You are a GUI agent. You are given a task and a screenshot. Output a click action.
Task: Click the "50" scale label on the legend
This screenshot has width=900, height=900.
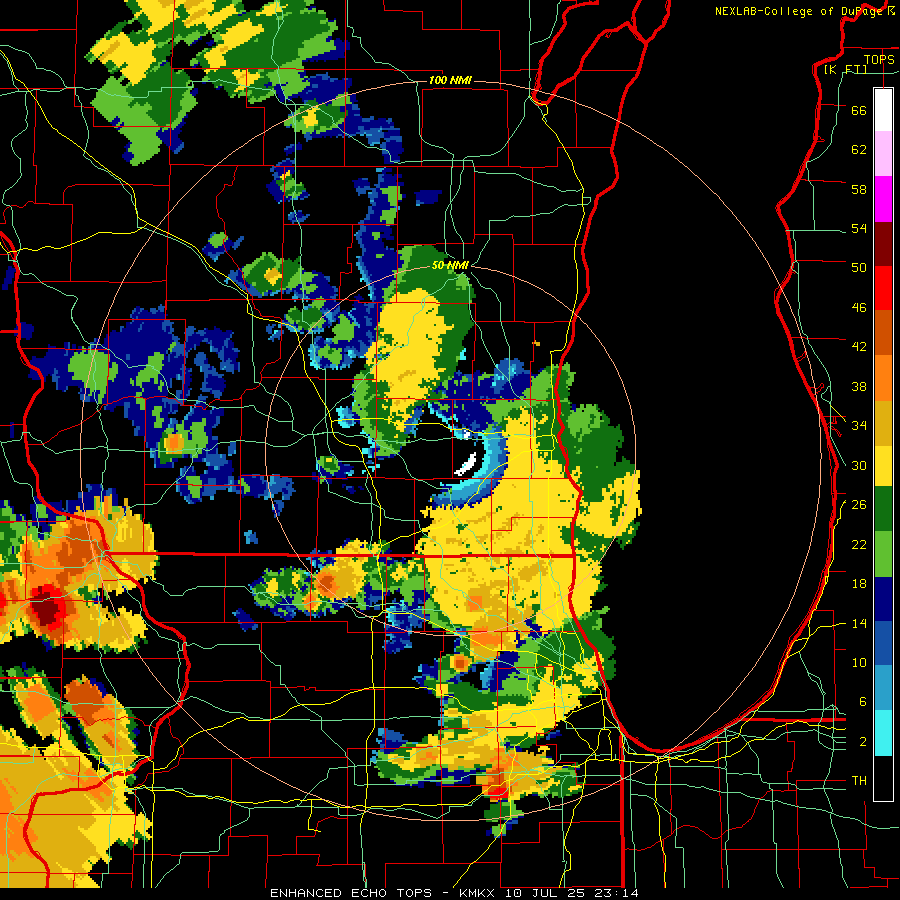click(859, 268)
